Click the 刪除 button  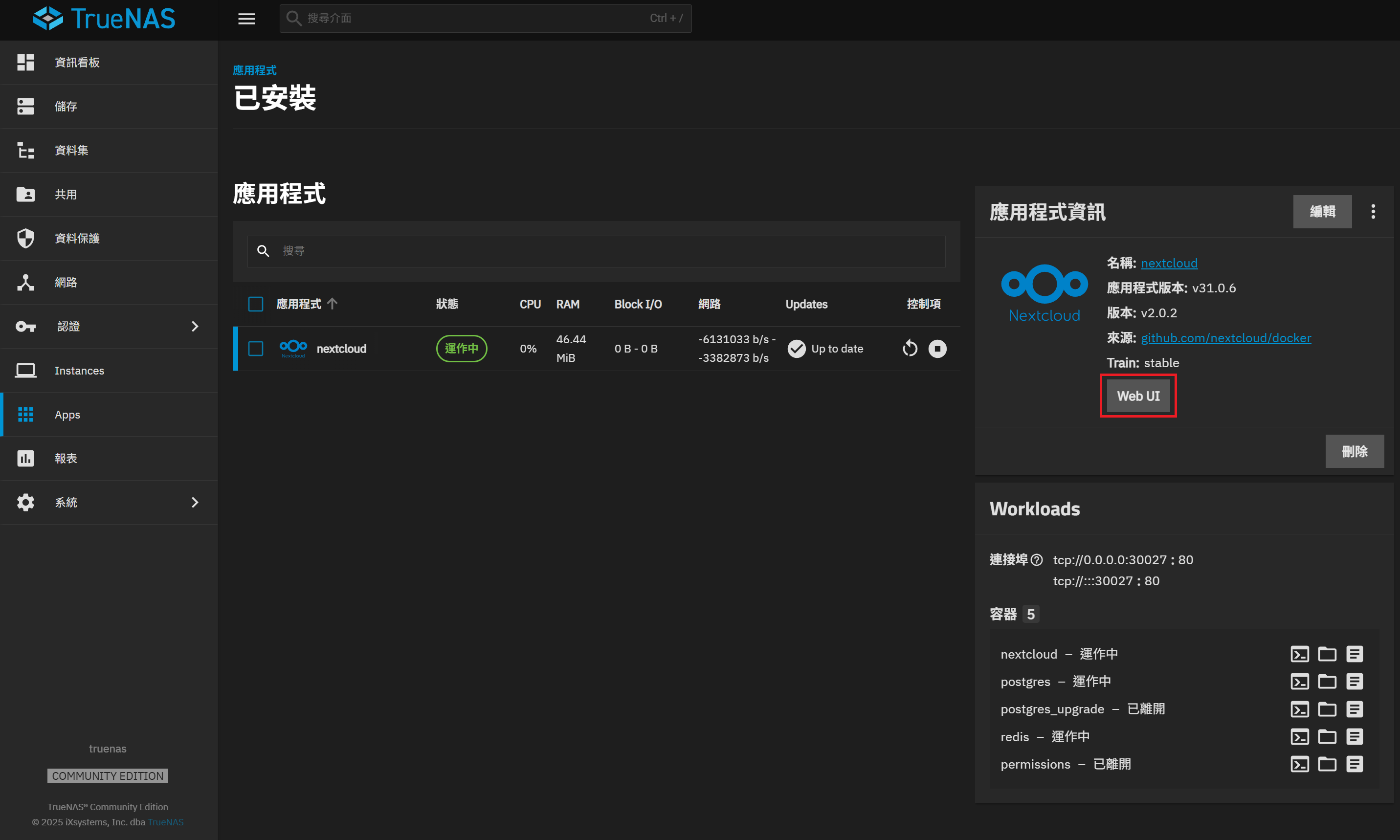1354,451
